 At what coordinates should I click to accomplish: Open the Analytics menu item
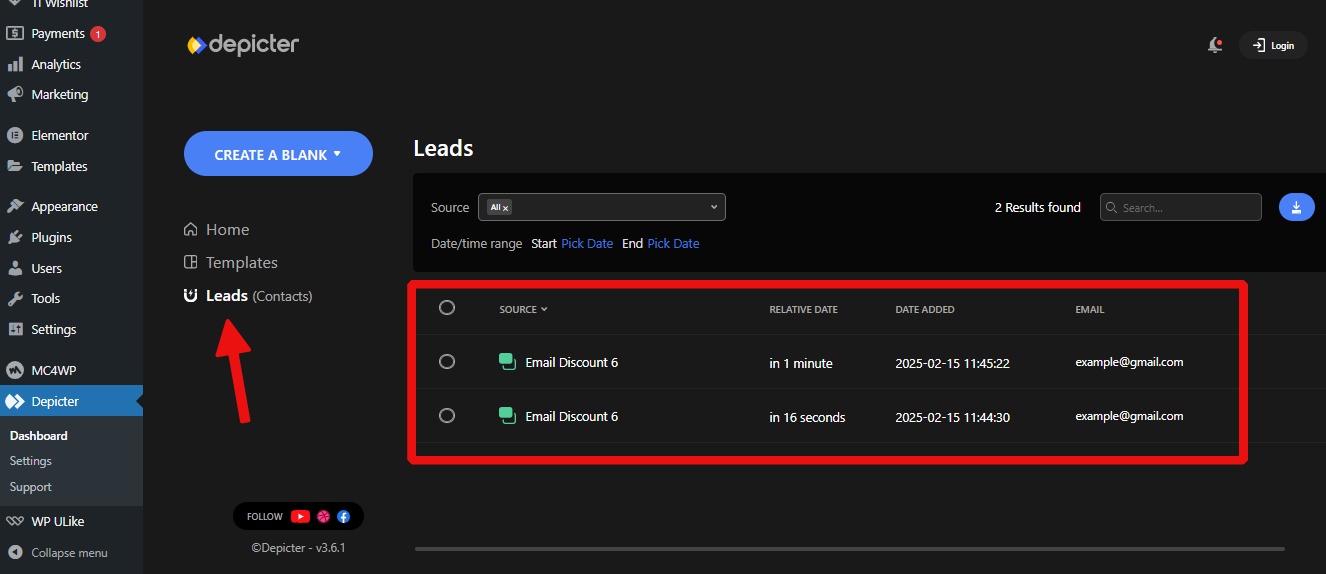56,64
